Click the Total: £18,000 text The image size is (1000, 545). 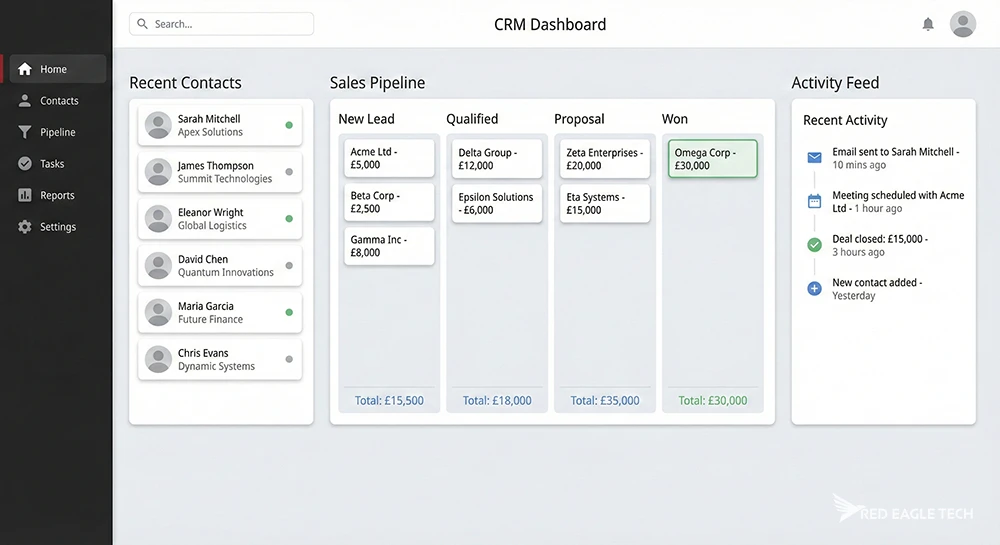(x=497, y=400)
